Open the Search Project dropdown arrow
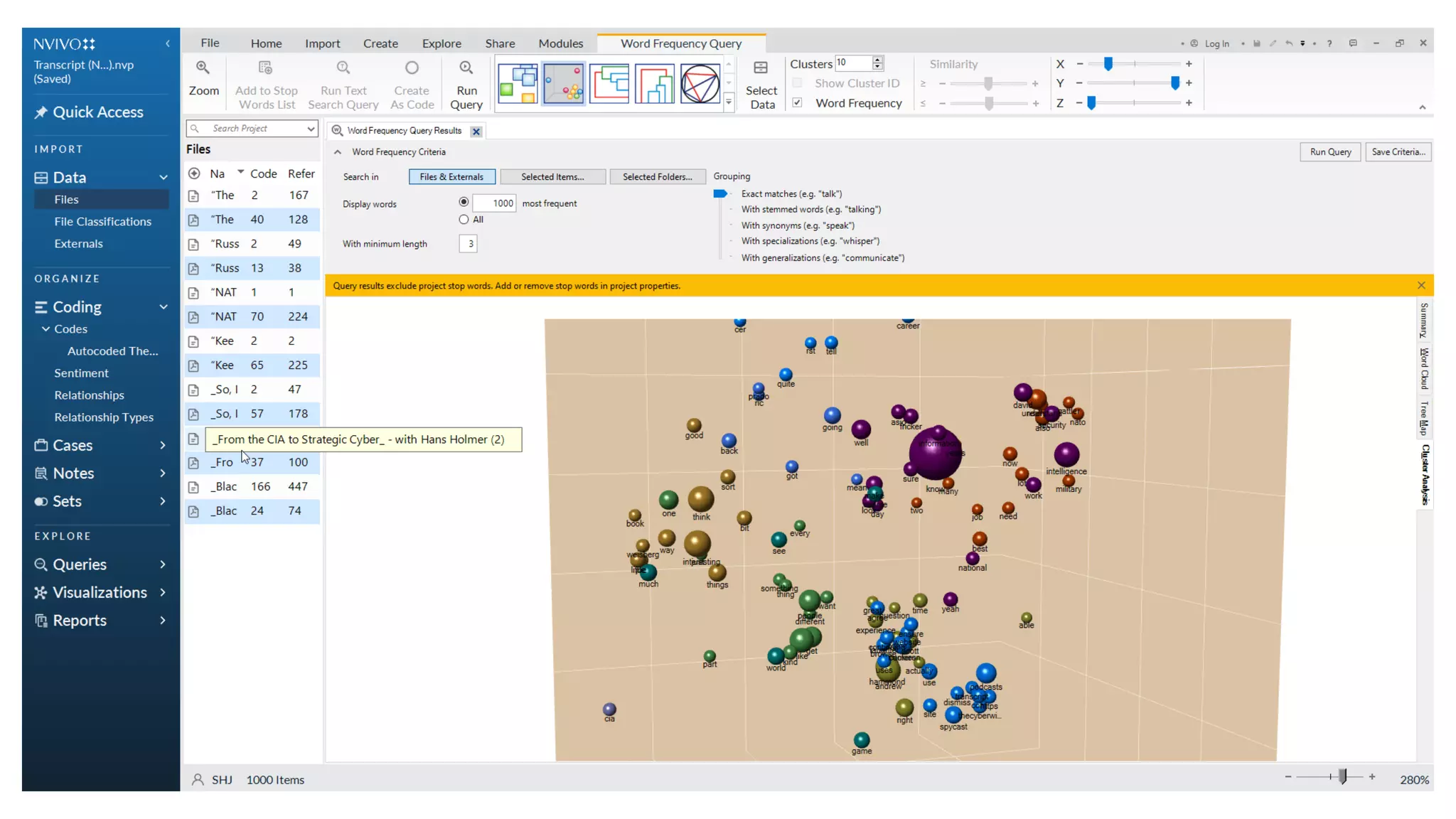The width and height of the screenshot is (1456, 819). [311, 129]
